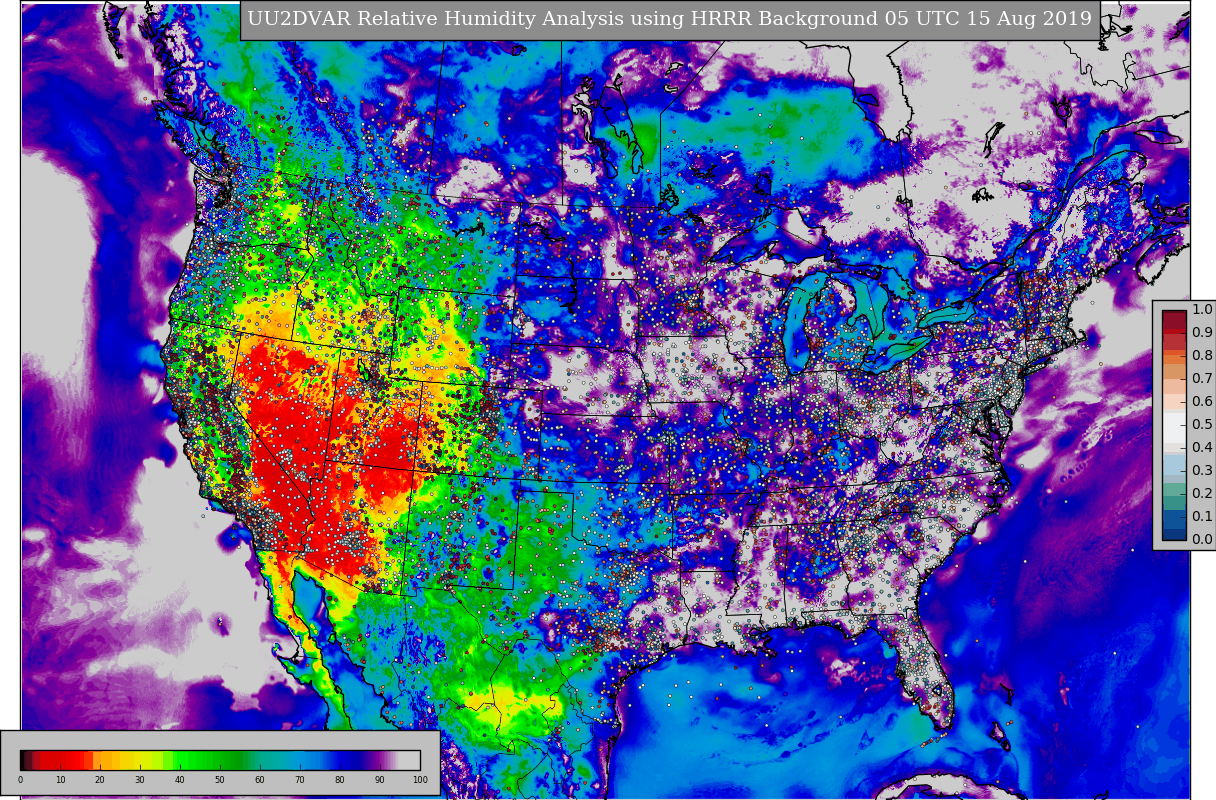Select the 0.5 label on right colorbar
The height and width of the screenshot is (800, 1216).
point(1202,424)
